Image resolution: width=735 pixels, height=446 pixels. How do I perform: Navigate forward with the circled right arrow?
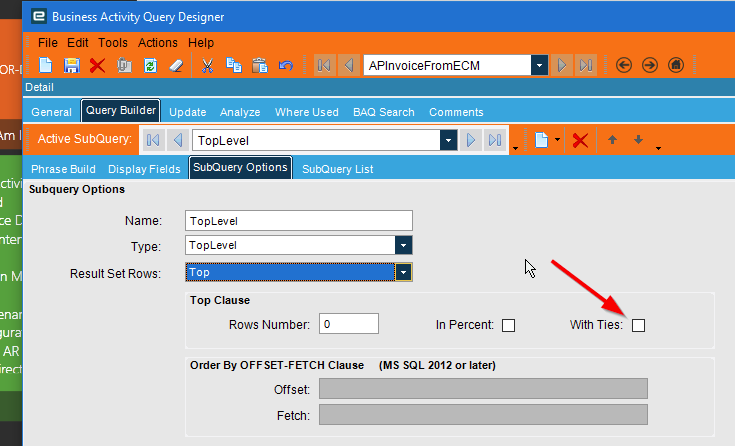tap(650, 65)
